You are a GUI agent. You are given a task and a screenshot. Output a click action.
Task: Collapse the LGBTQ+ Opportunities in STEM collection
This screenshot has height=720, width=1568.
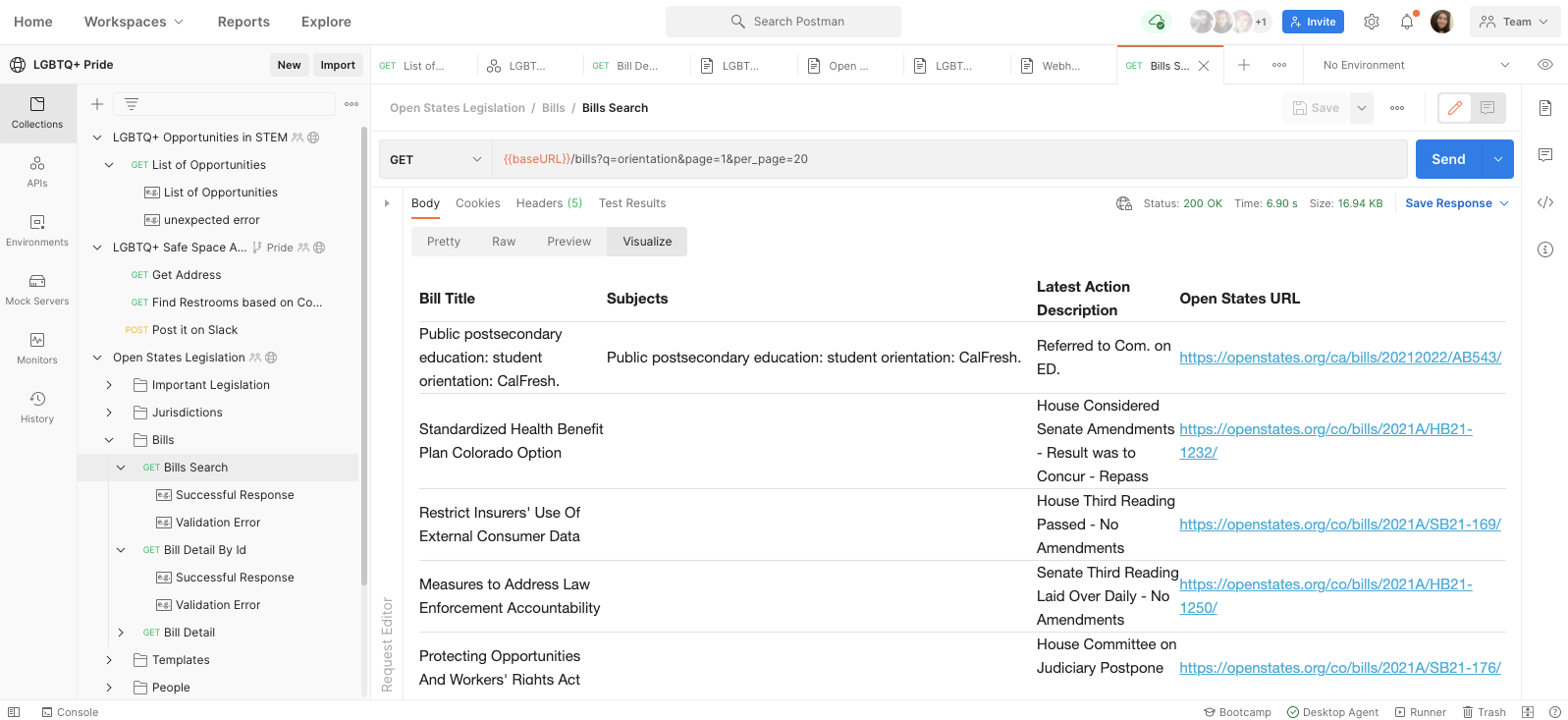[x=97, y=138]
